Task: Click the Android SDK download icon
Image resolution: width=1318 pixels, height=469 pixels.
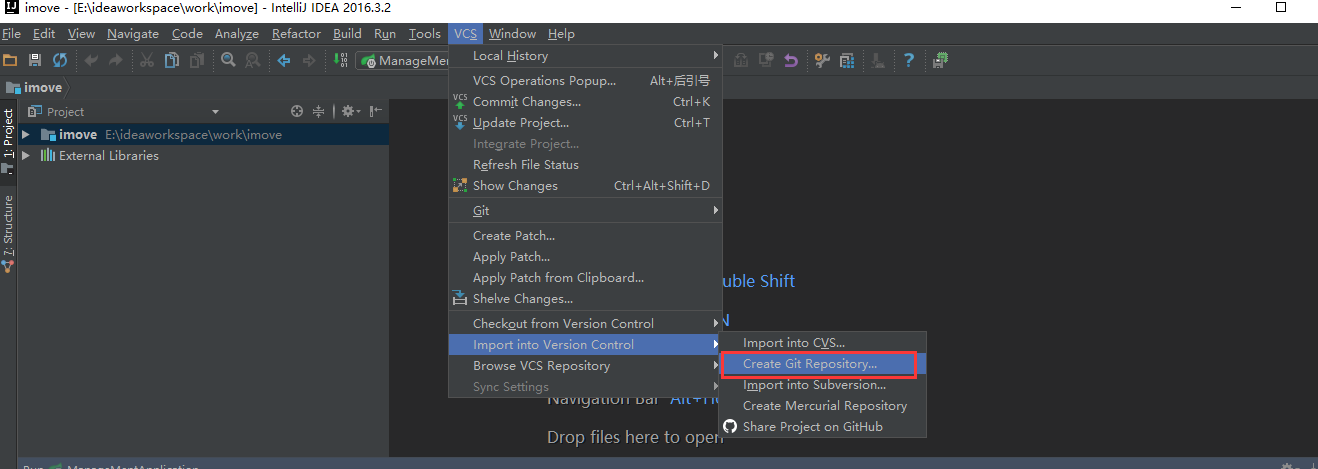Action: (x=878, y=61)
